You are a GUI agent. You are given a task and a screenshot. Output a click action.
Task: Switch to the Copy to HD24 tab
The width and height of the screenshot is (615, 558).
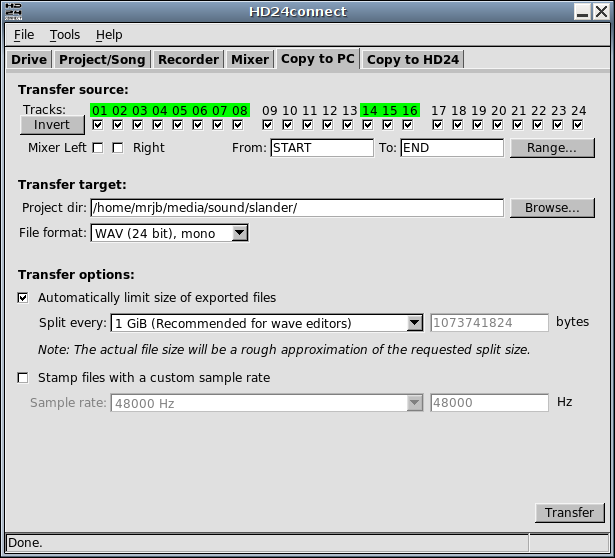click(x=413, y=59)
